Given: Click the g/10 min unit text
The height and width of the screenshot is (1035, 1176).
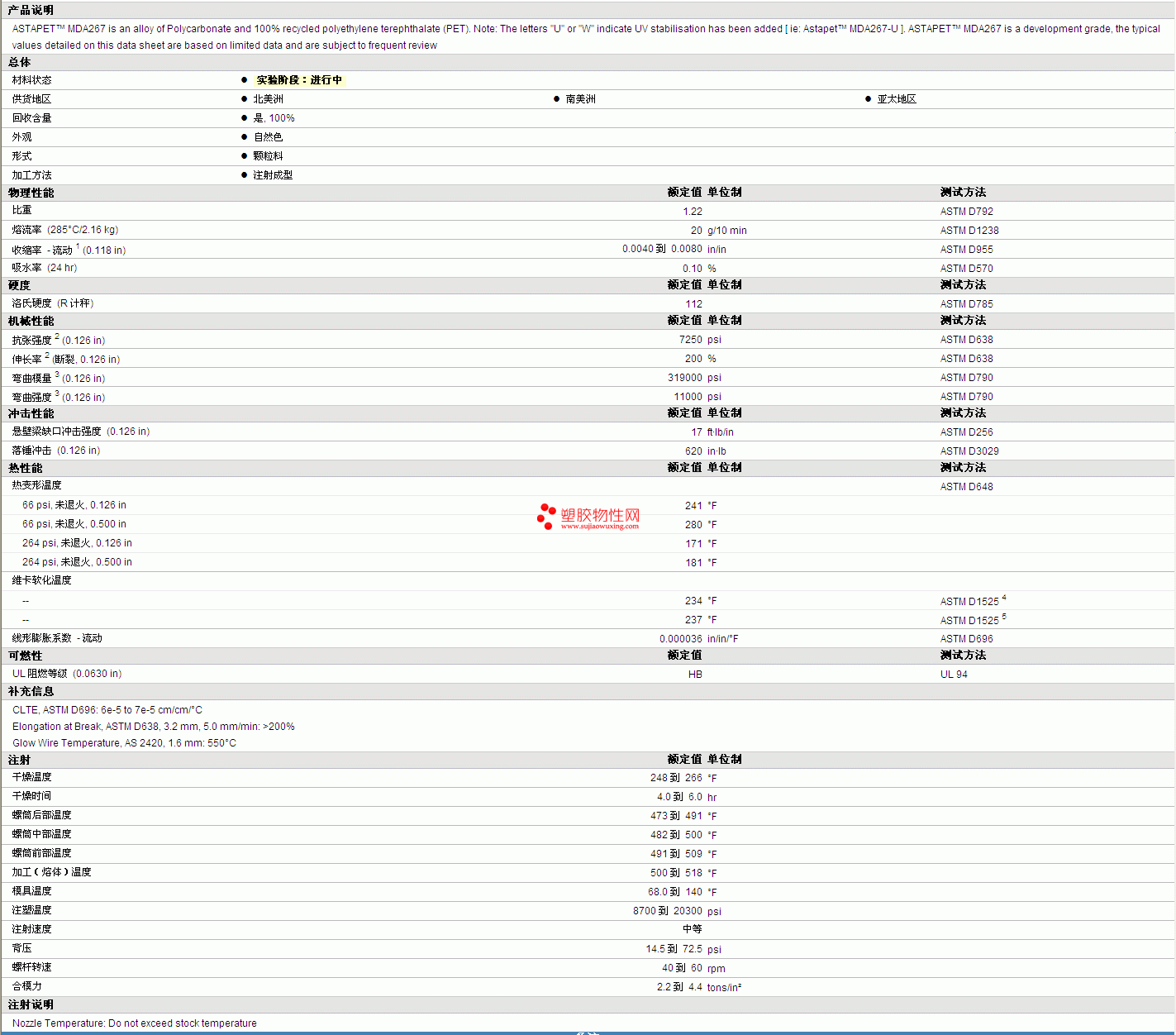Looking at the screenshot, I should click(x=727, y=231).
